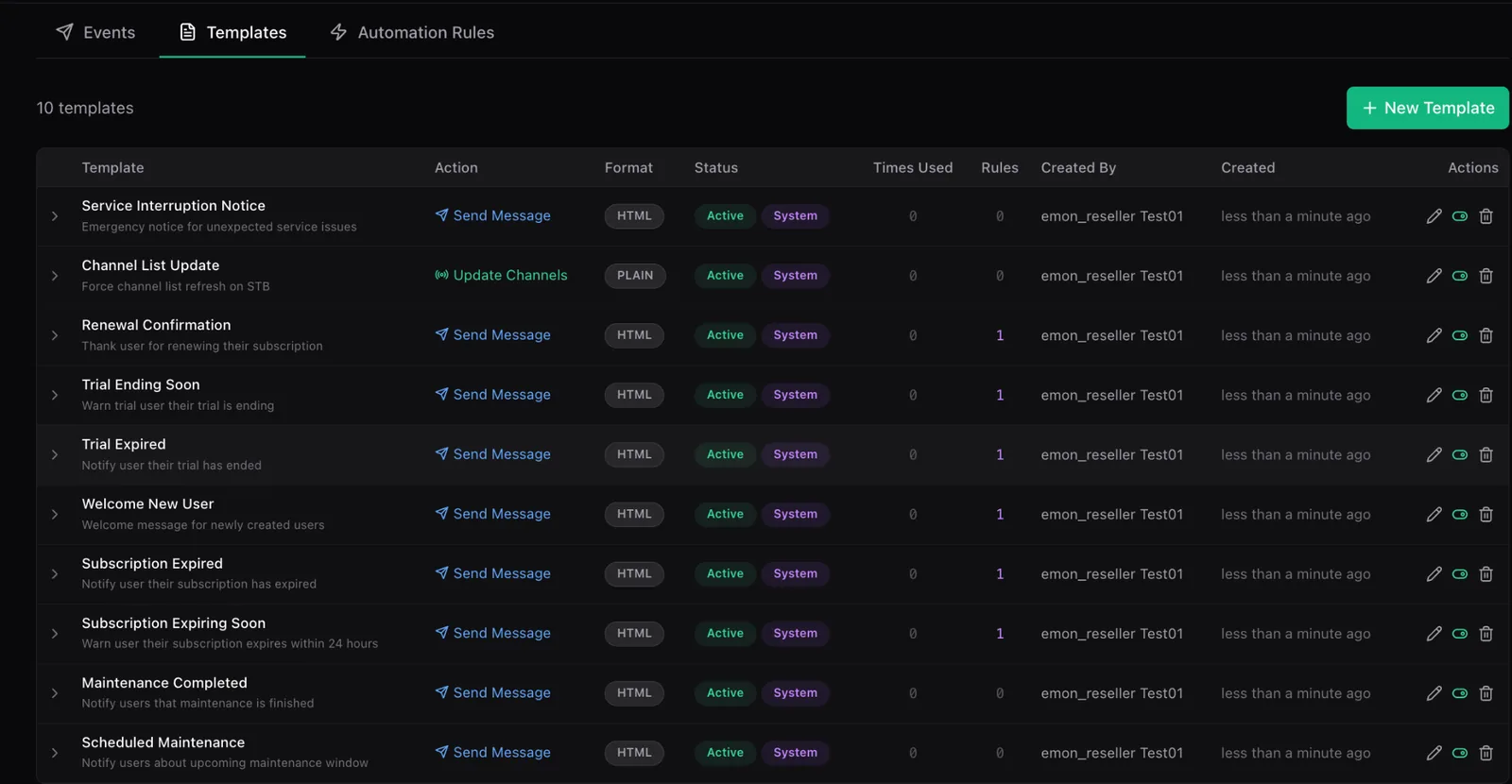1512x784 pixels.
Task: Expand the Subscription Expiring Soon row
Action: click(x=55, y=633)
